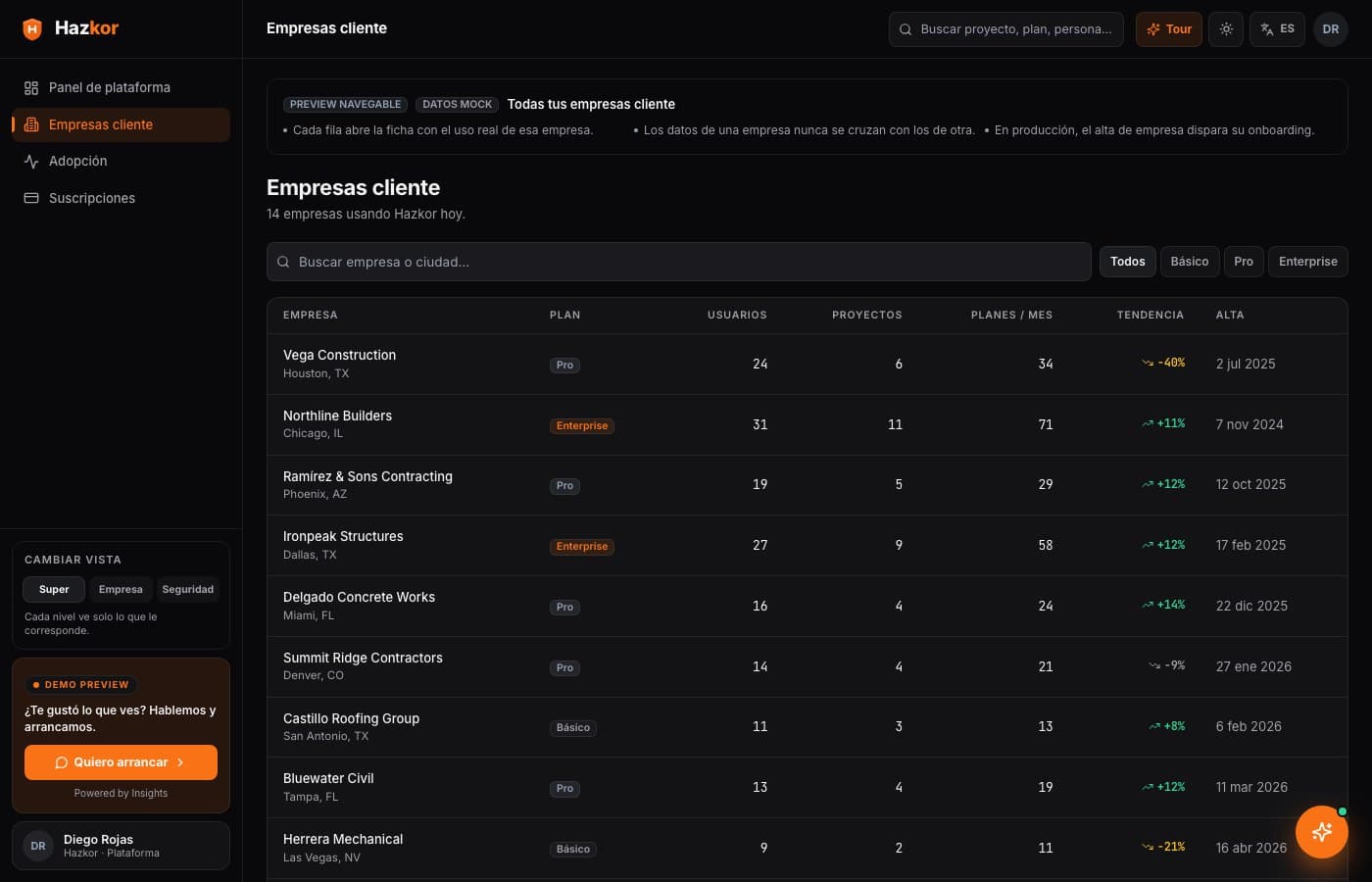The height and width of the screenshot is (882, 1372).
Task: Open the floating AI assistant sparkle button
Action: point(1322,832)
